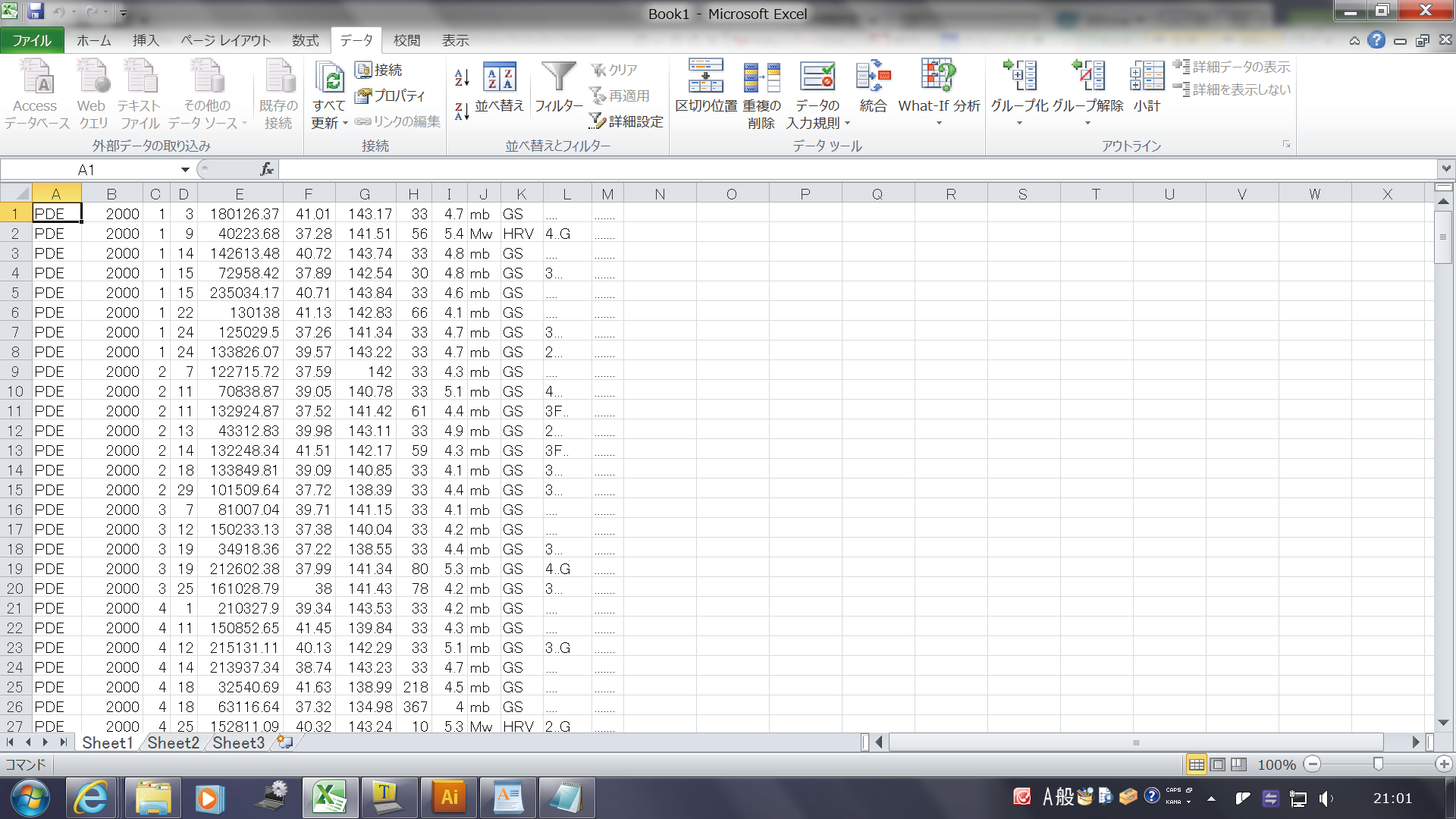Expand other data sources dropdown

(245, 124)
